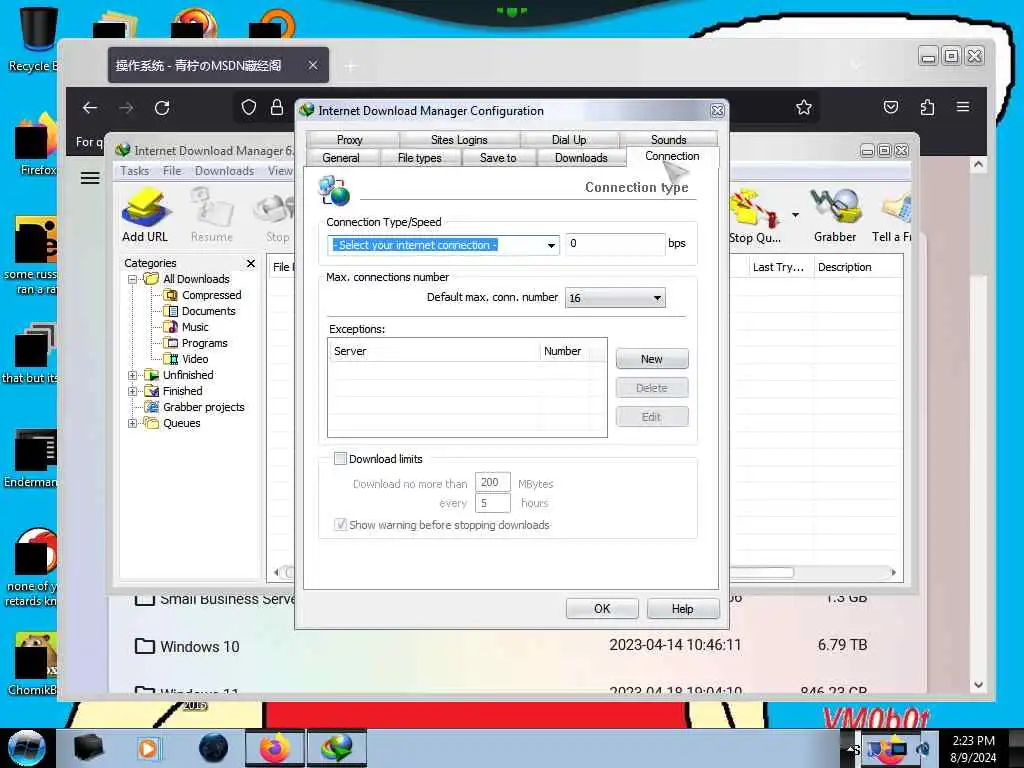
Task: Open the Tasks menu in IDM
Action: pyautogui.click(x=135, y=171)
